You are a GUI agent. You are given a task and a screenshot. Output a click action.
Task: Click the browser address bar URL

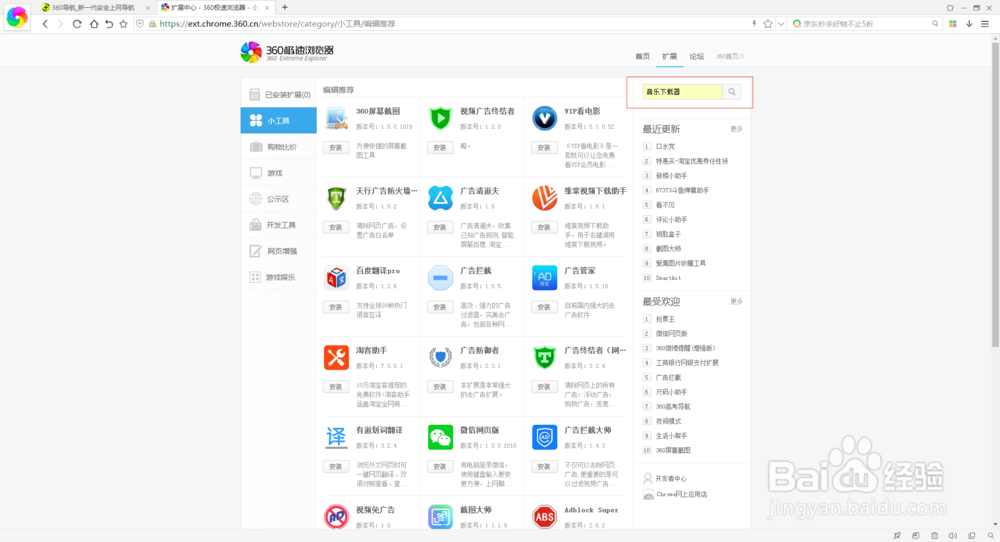277,24
